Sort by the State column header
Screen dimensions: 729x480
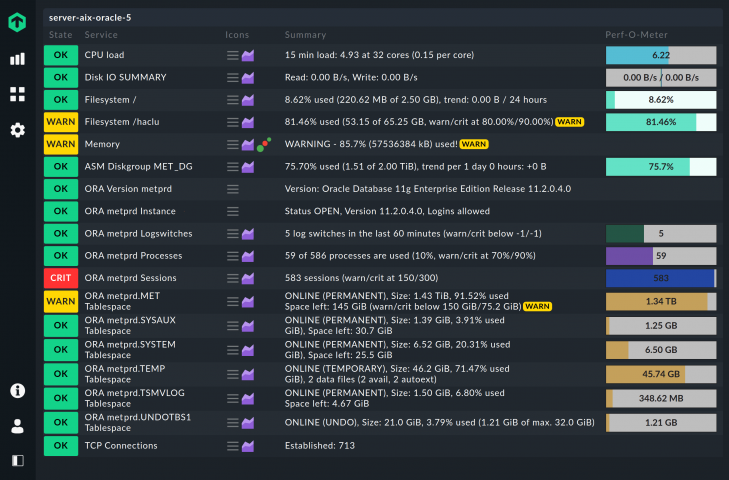tap(59, 35)
